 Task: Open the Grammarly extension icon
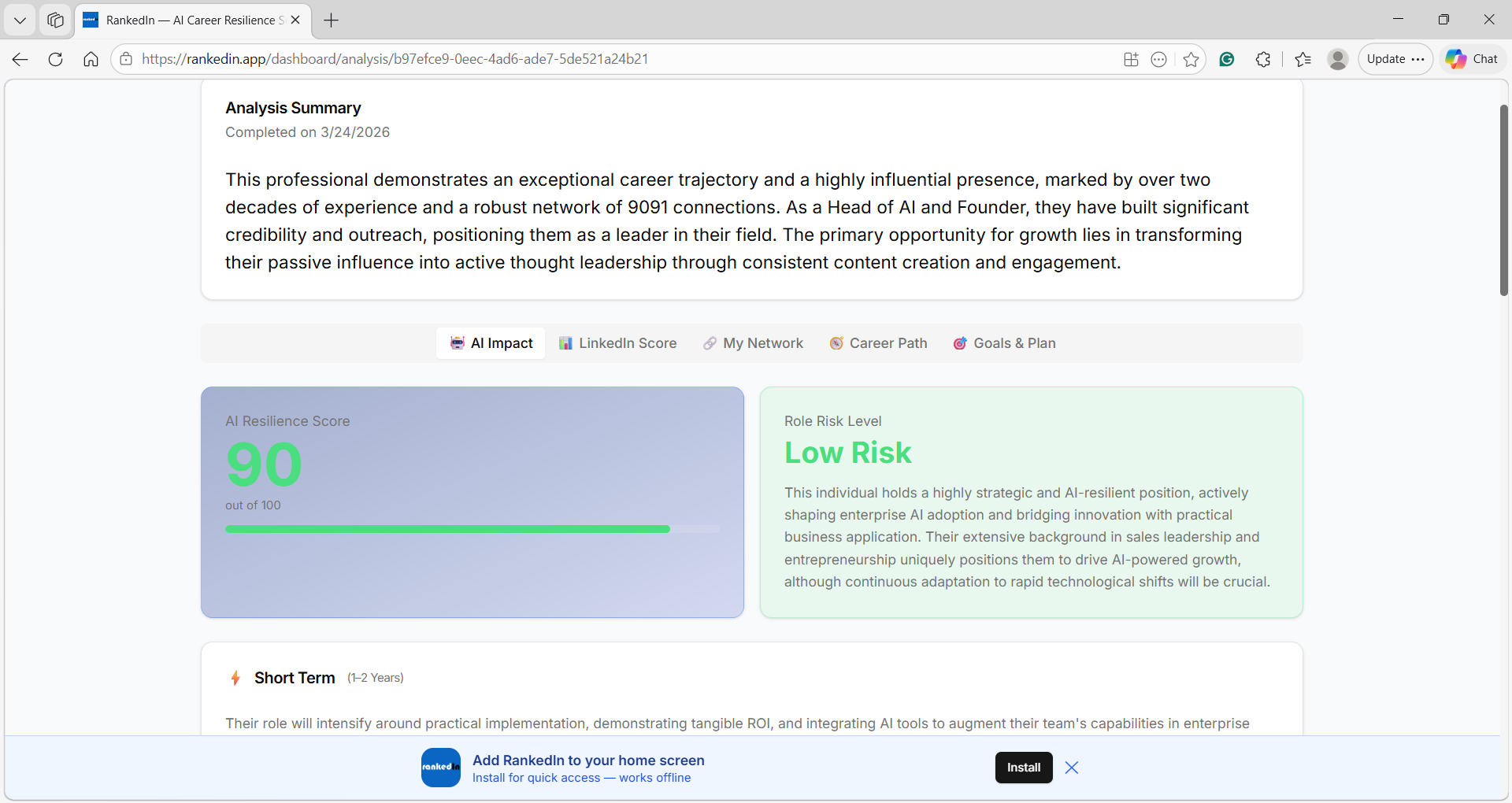click(x=1226, y=59)
